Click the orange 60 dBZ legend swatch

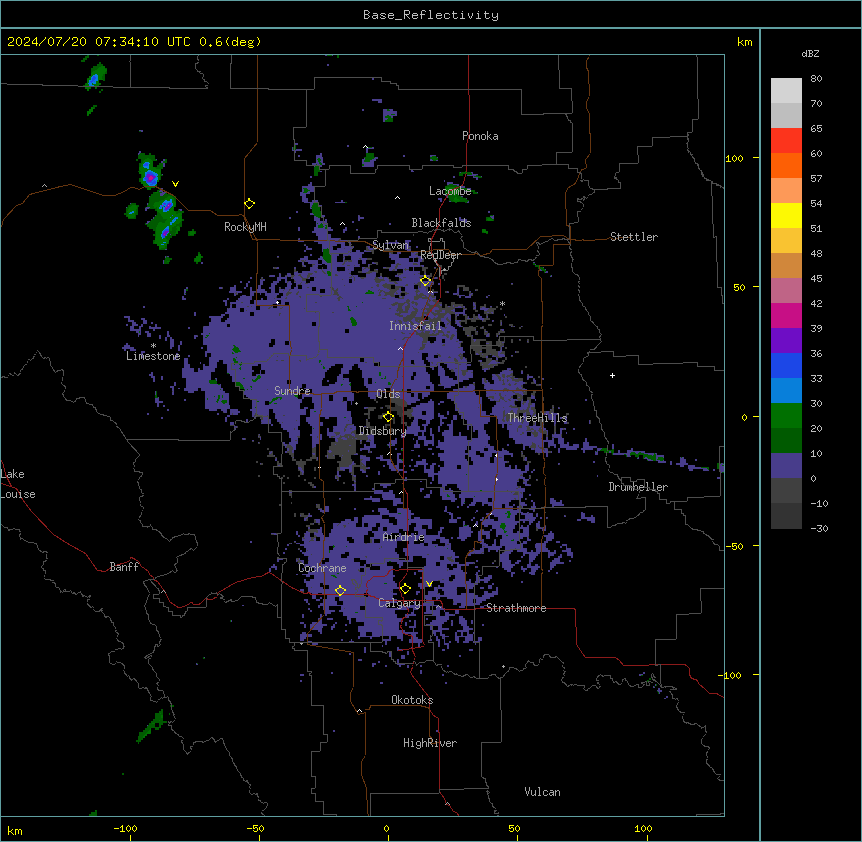[786, 165]
